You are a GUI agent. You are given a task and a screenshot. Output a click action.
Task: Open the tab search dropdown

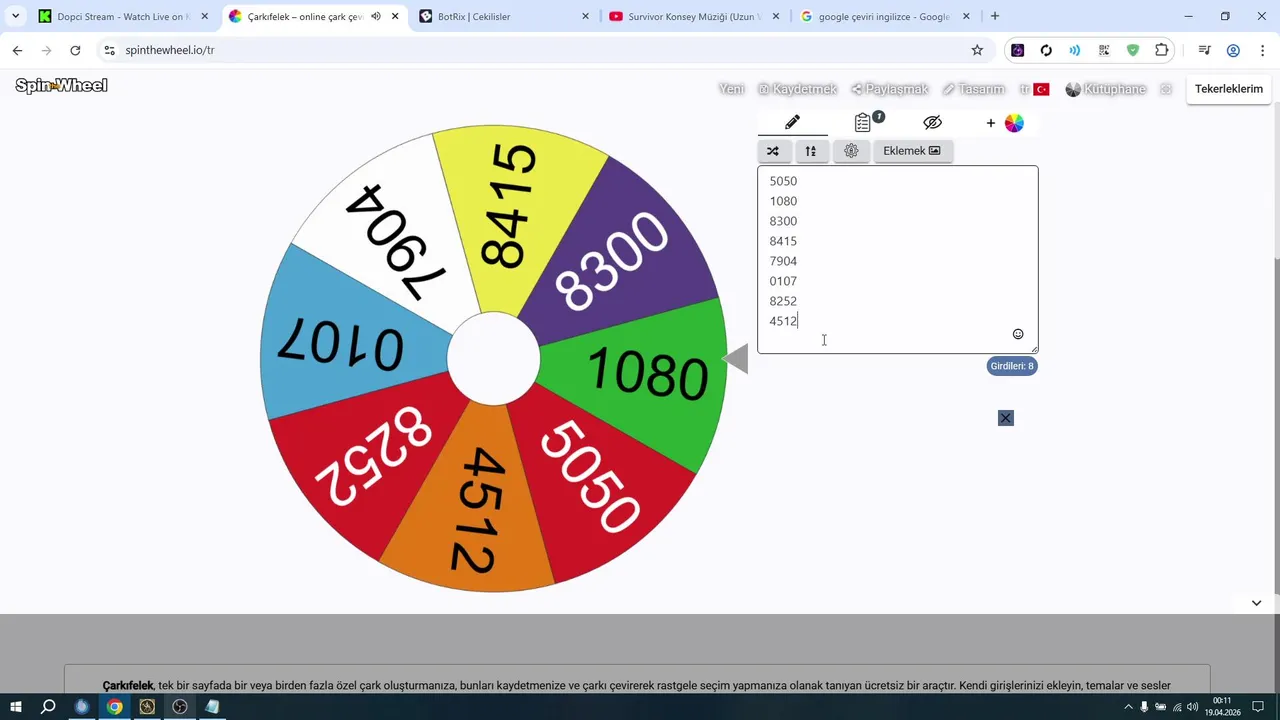point(15,16)
